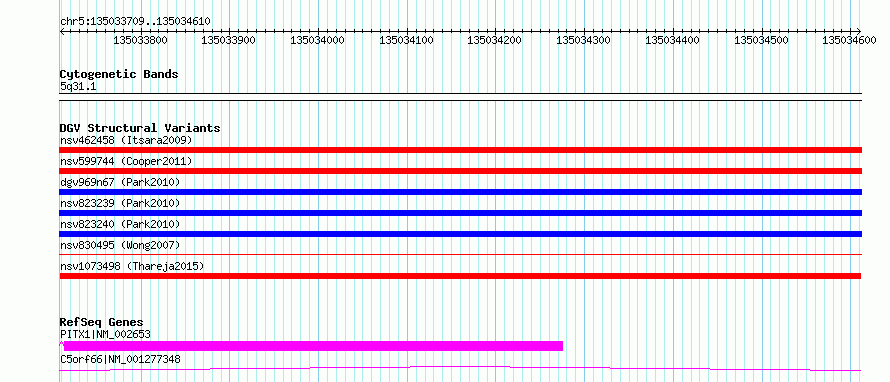Select variant label nsv599744 (Cooper2011)
The width and height of the screenshot is (890, 382).
pos(126,161)
